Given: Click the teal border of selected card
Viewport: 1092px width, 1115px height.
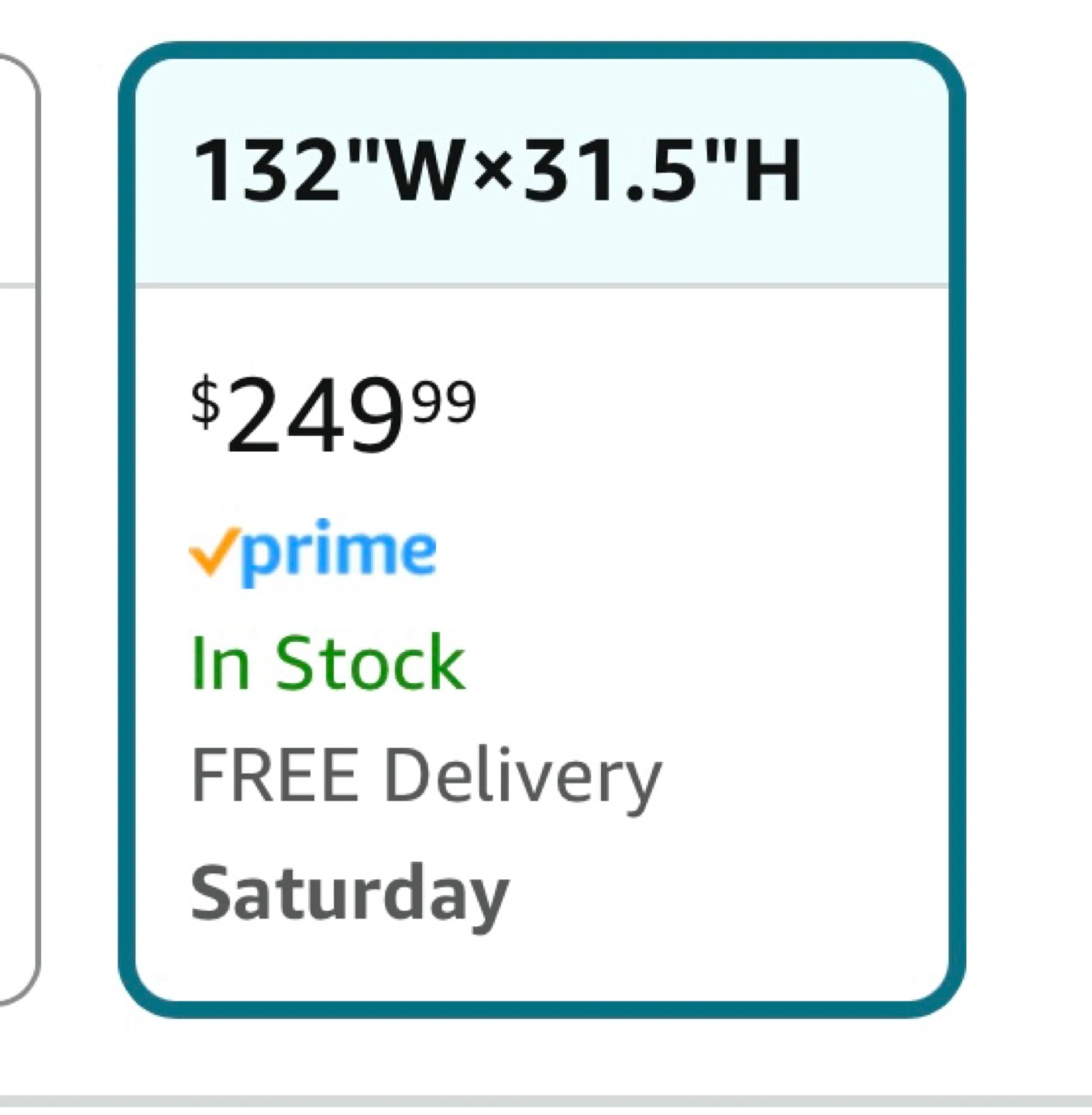Looking at the screenshot, I should (127, 542).
